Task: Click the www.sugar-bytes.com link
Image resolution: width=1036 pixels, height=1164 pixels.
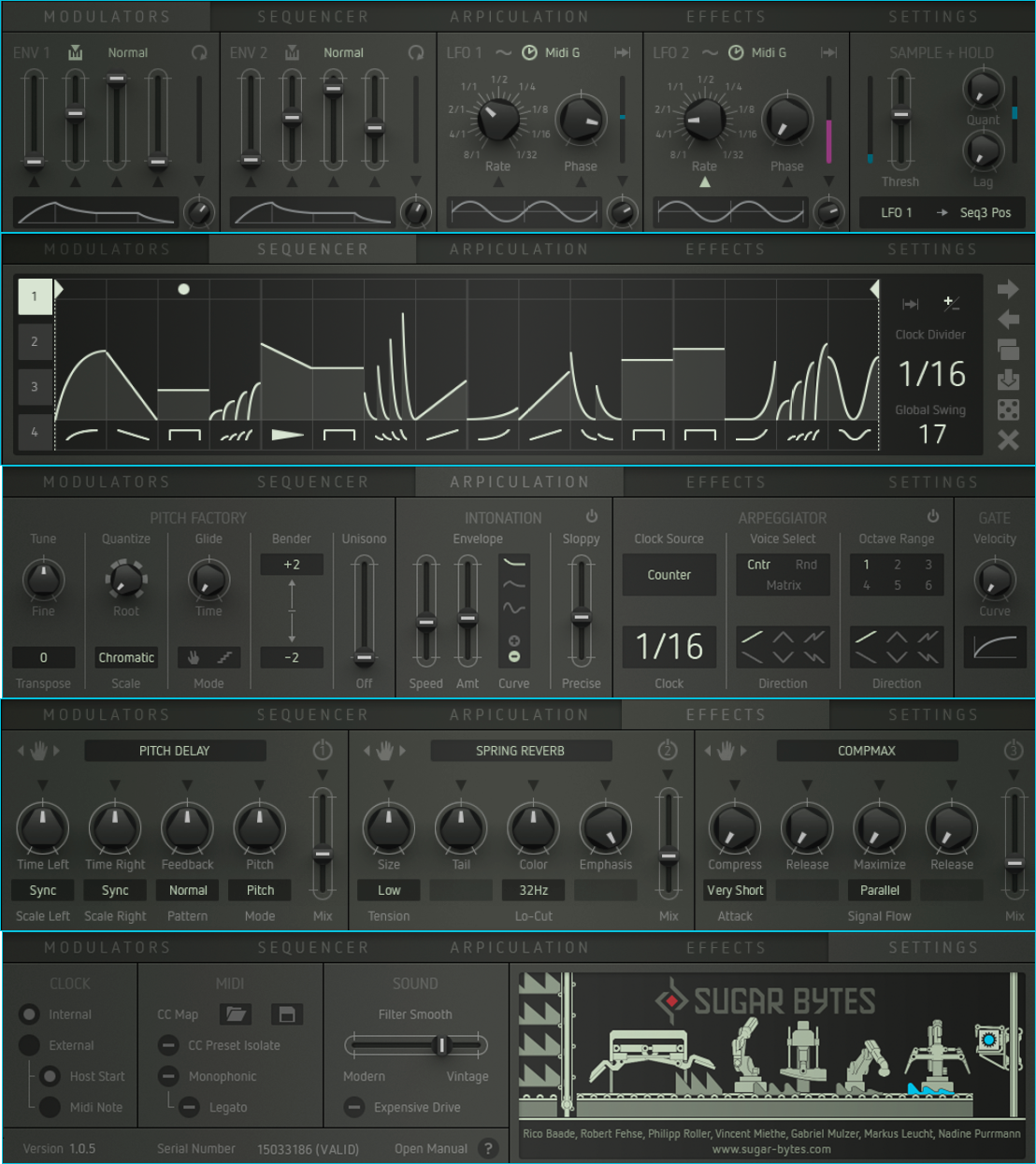Action: click(x=771, y=1149)
